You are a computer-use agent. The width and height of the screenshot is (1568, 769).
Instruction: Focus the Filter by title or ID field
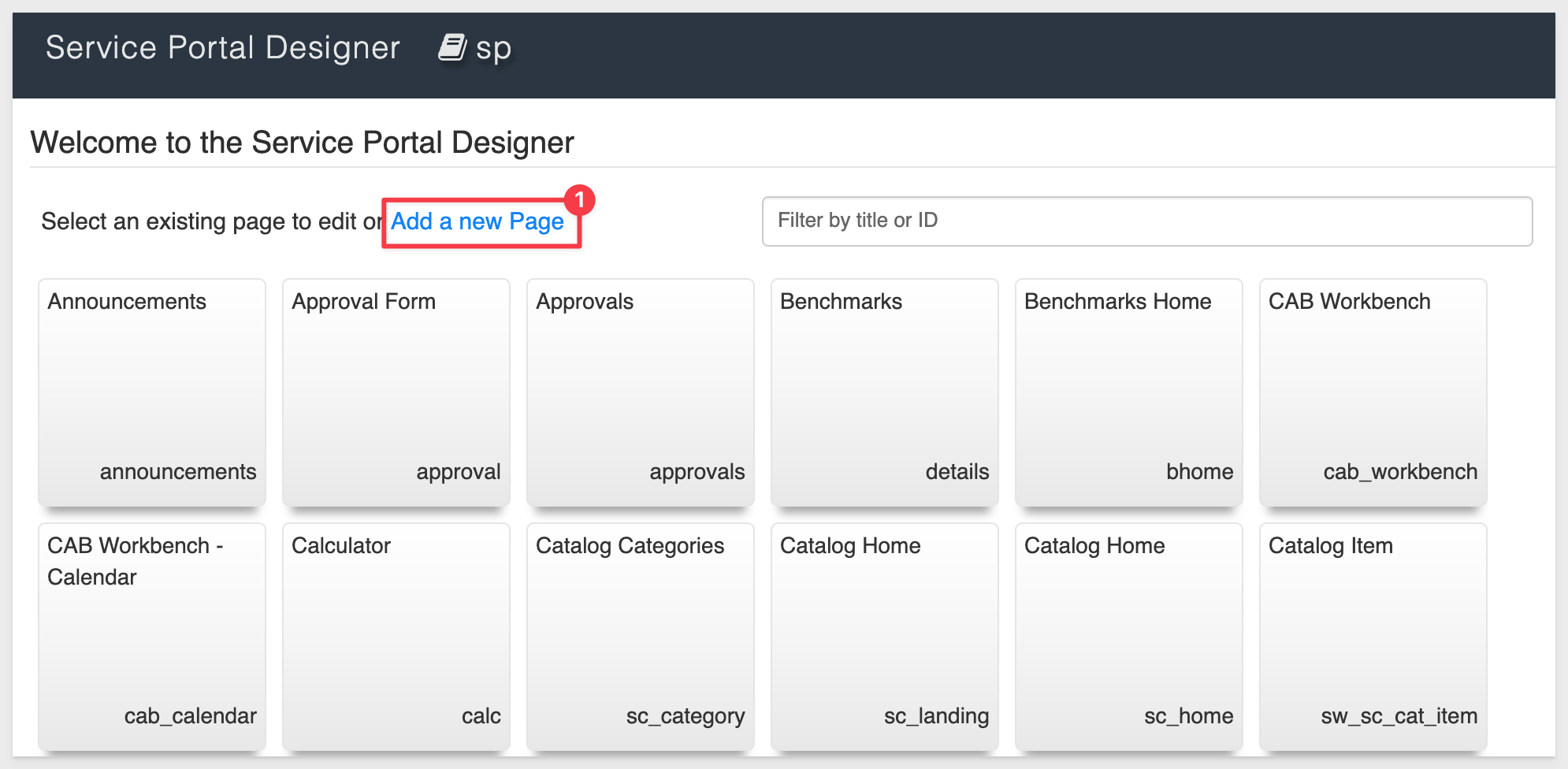point(1147,221)
